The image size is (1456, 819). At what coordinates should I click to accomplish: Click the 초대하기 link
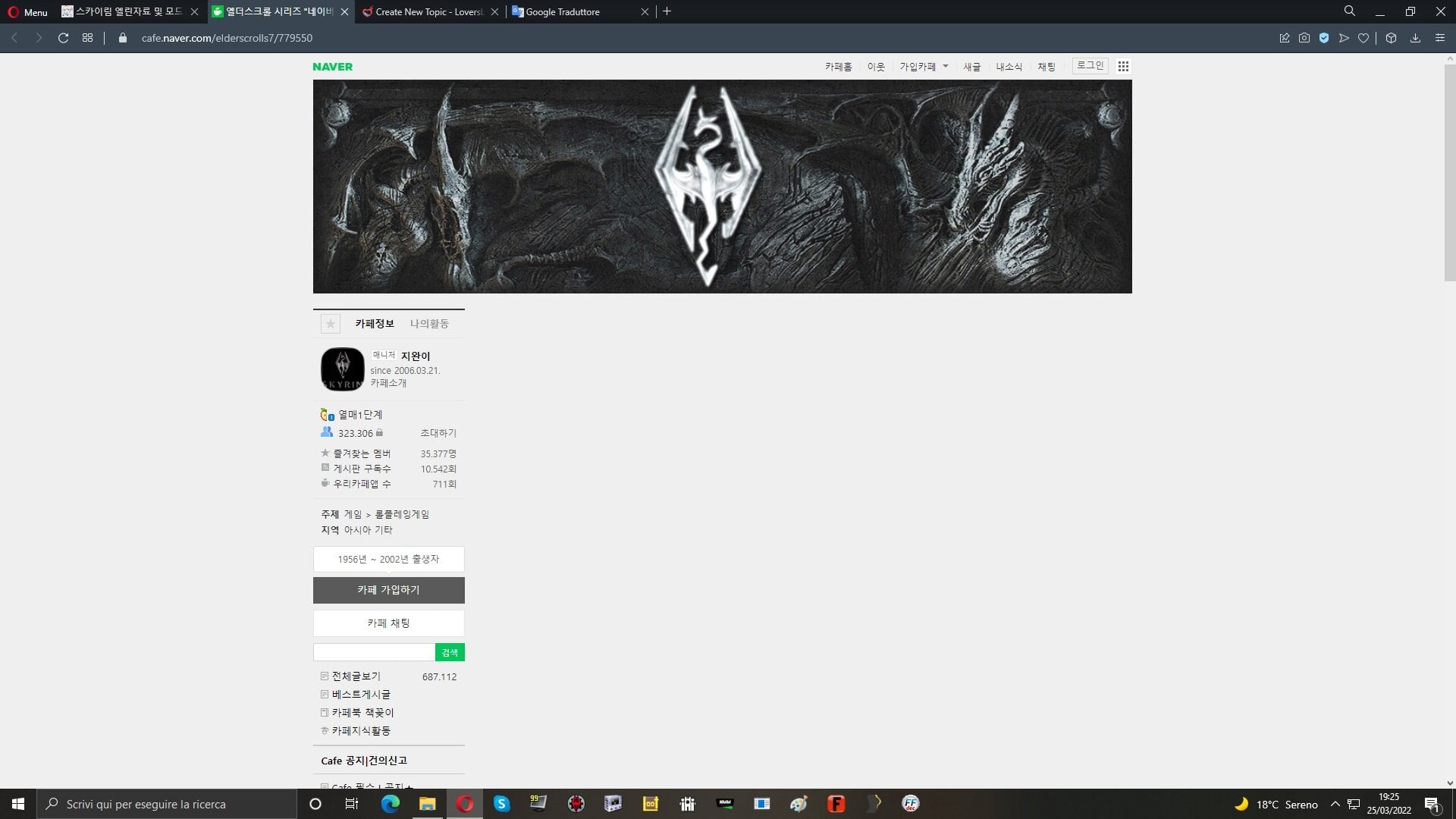pyautogui.click(x=438, y=433)
